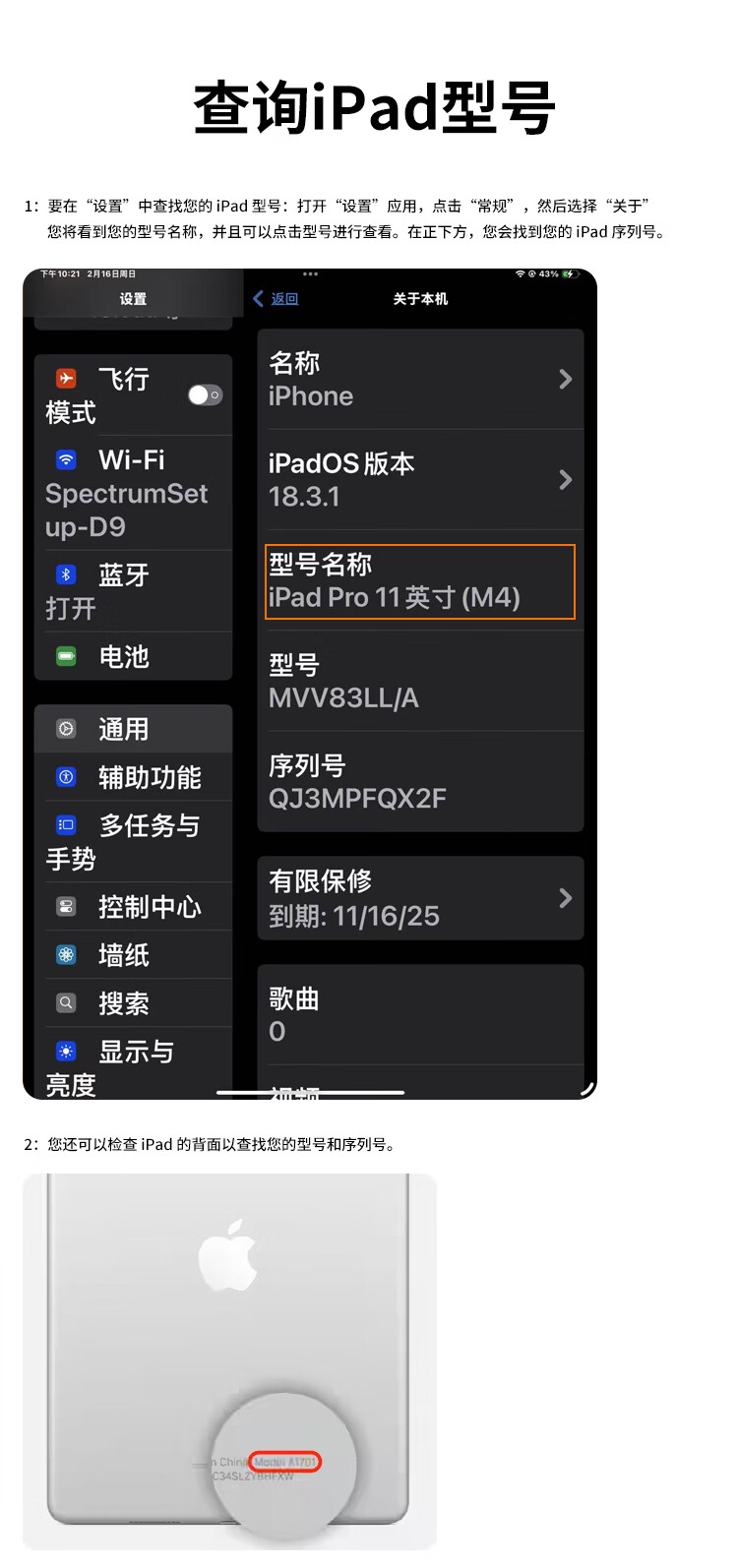Tap the MVV83LL/A model number row
The height and width of the screenshot is (1568, 738).
click(420, 681)
